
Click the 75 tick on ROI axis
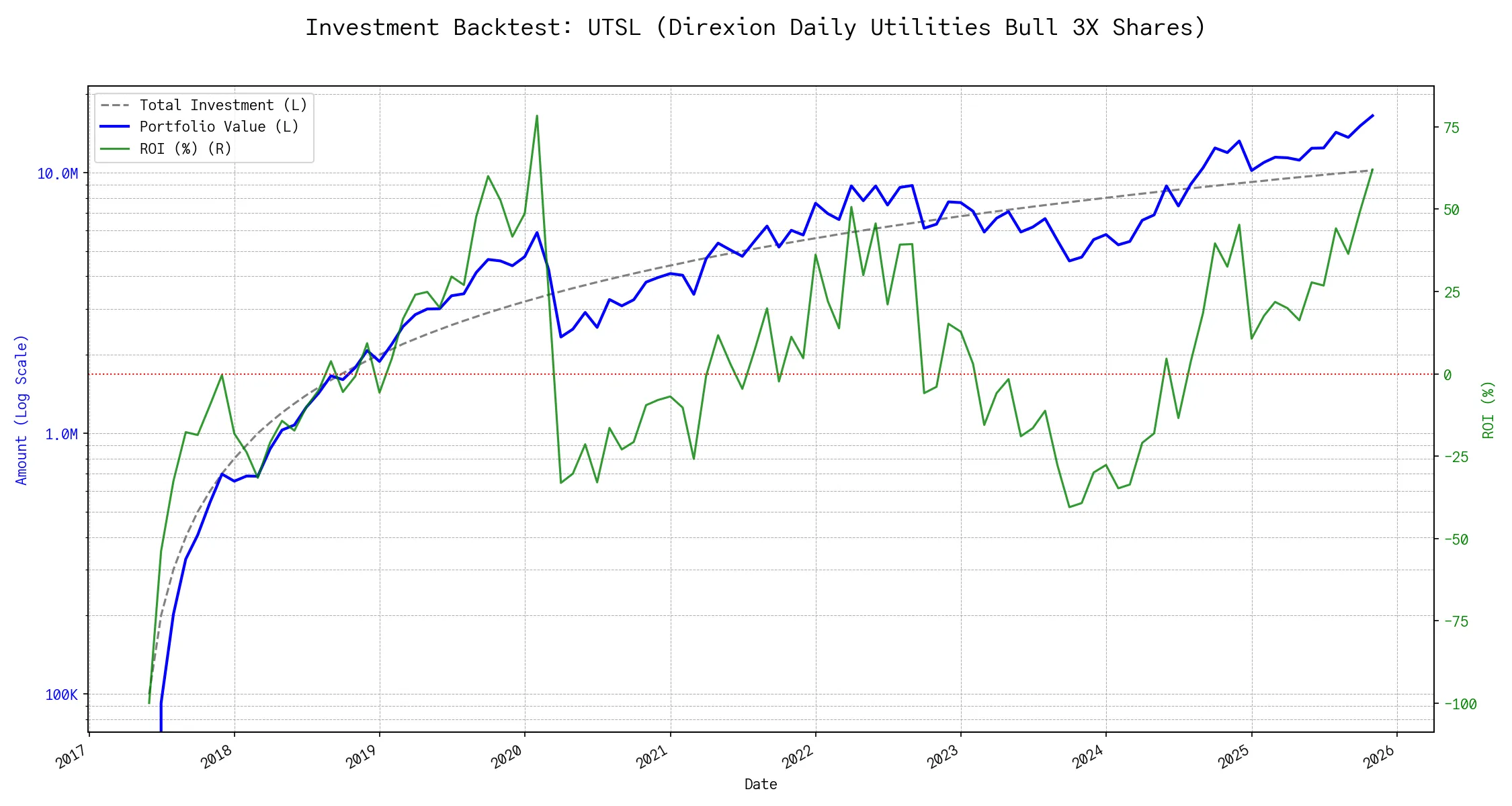point(1452,128)
